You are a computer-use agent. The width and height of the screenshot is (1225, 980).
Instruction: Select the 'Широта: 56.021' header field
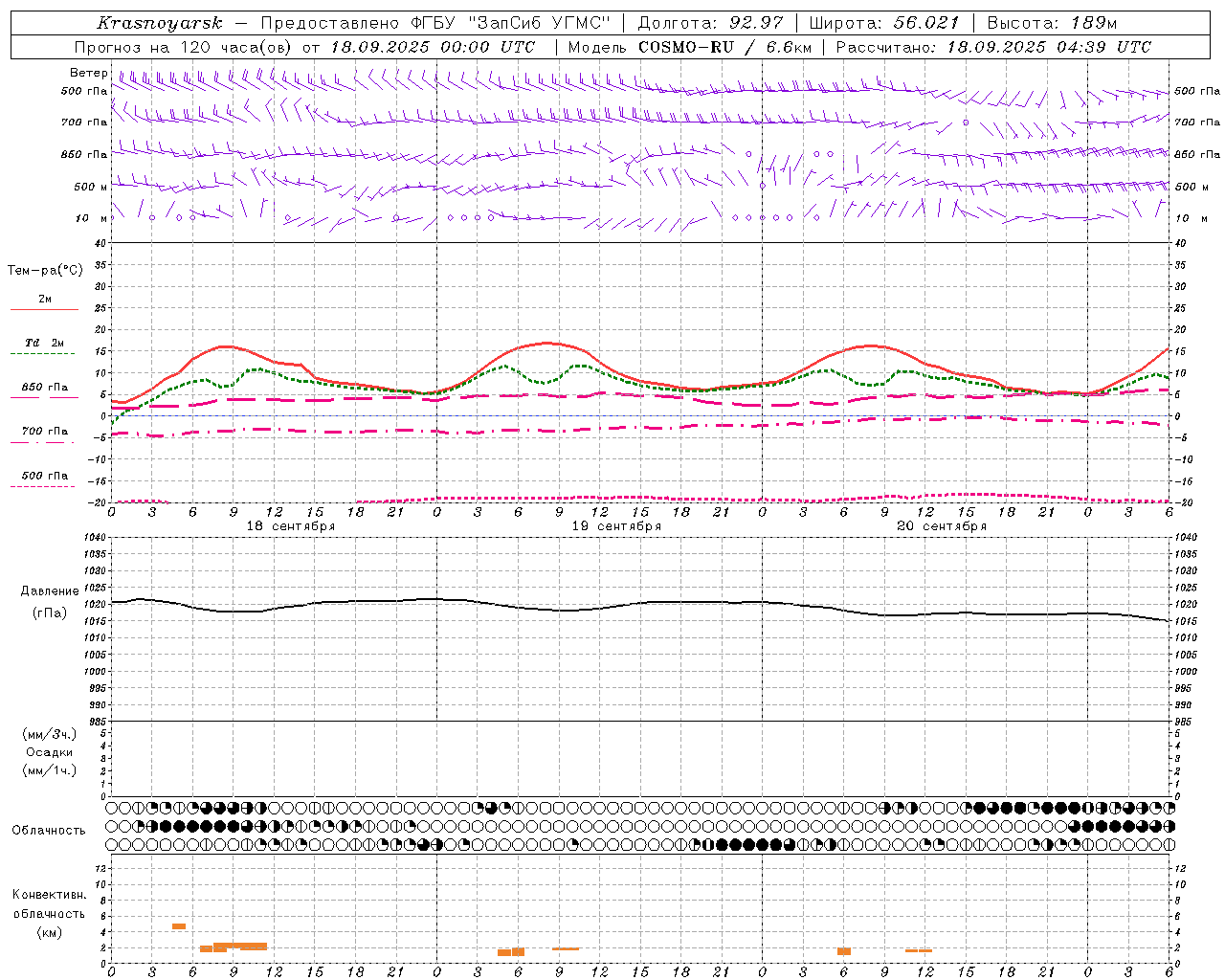click(x=884, y=23)
